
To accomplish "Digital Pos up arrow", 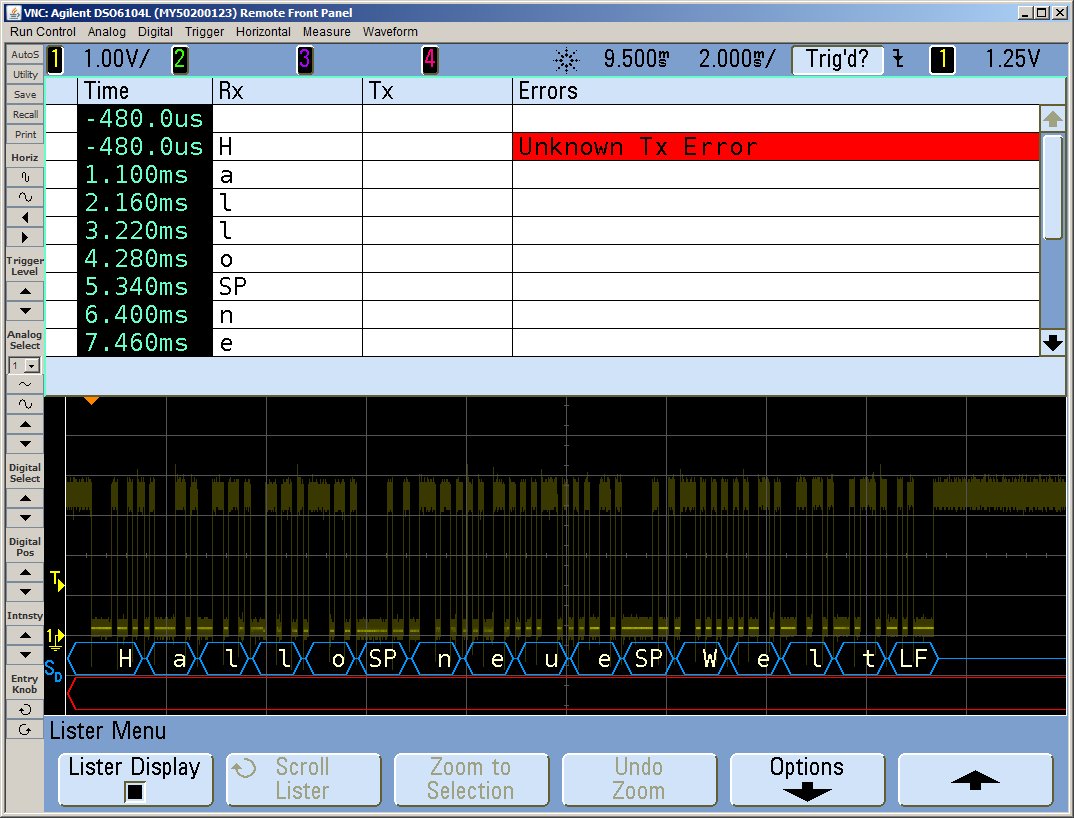I will tap(25, 572).
